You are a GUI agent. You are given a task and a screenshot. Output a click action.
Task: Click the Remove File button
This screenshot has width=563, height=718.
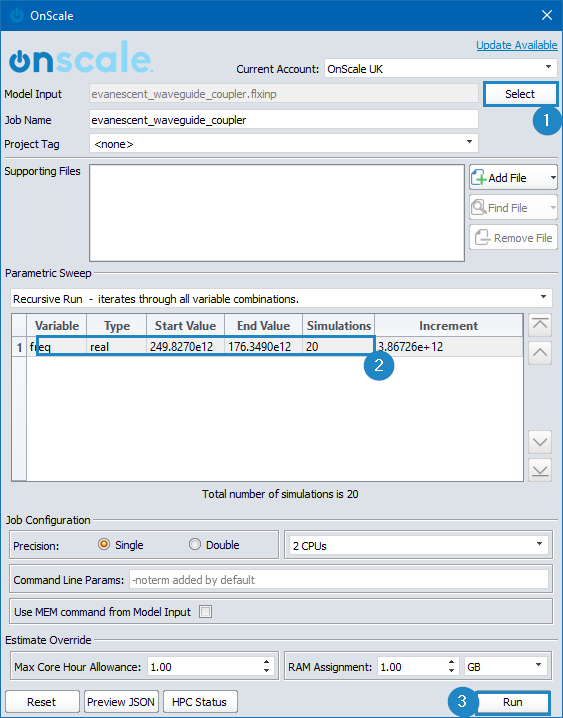pyautogui.click(x=513, y=238)
